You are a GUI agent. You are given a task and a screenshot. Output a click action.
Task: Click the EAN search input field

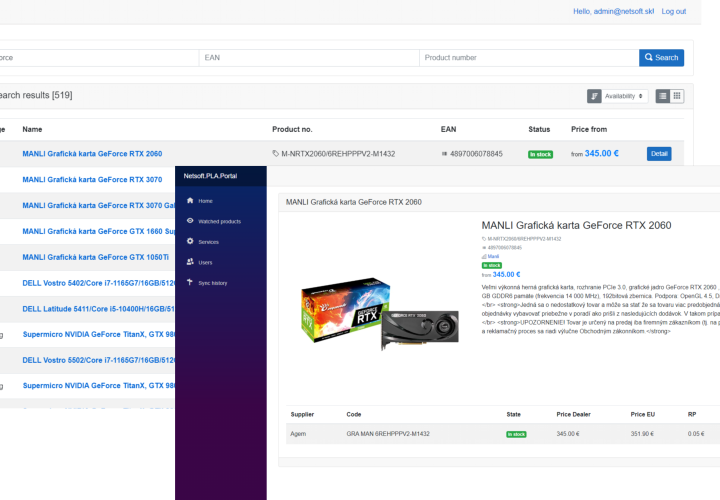(x=309, y=57)
